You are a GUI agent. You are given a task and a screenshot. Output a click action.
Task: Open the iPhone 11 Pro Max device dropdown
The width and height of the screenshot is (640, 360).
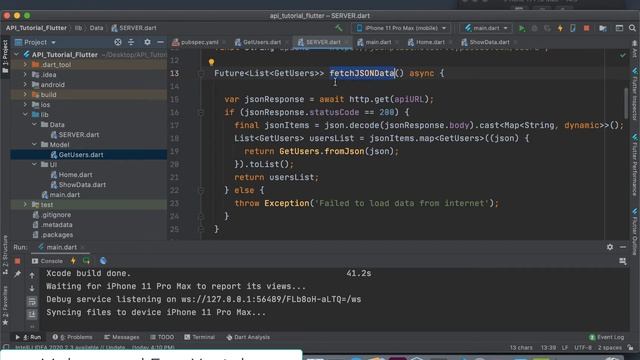(402, 28)
